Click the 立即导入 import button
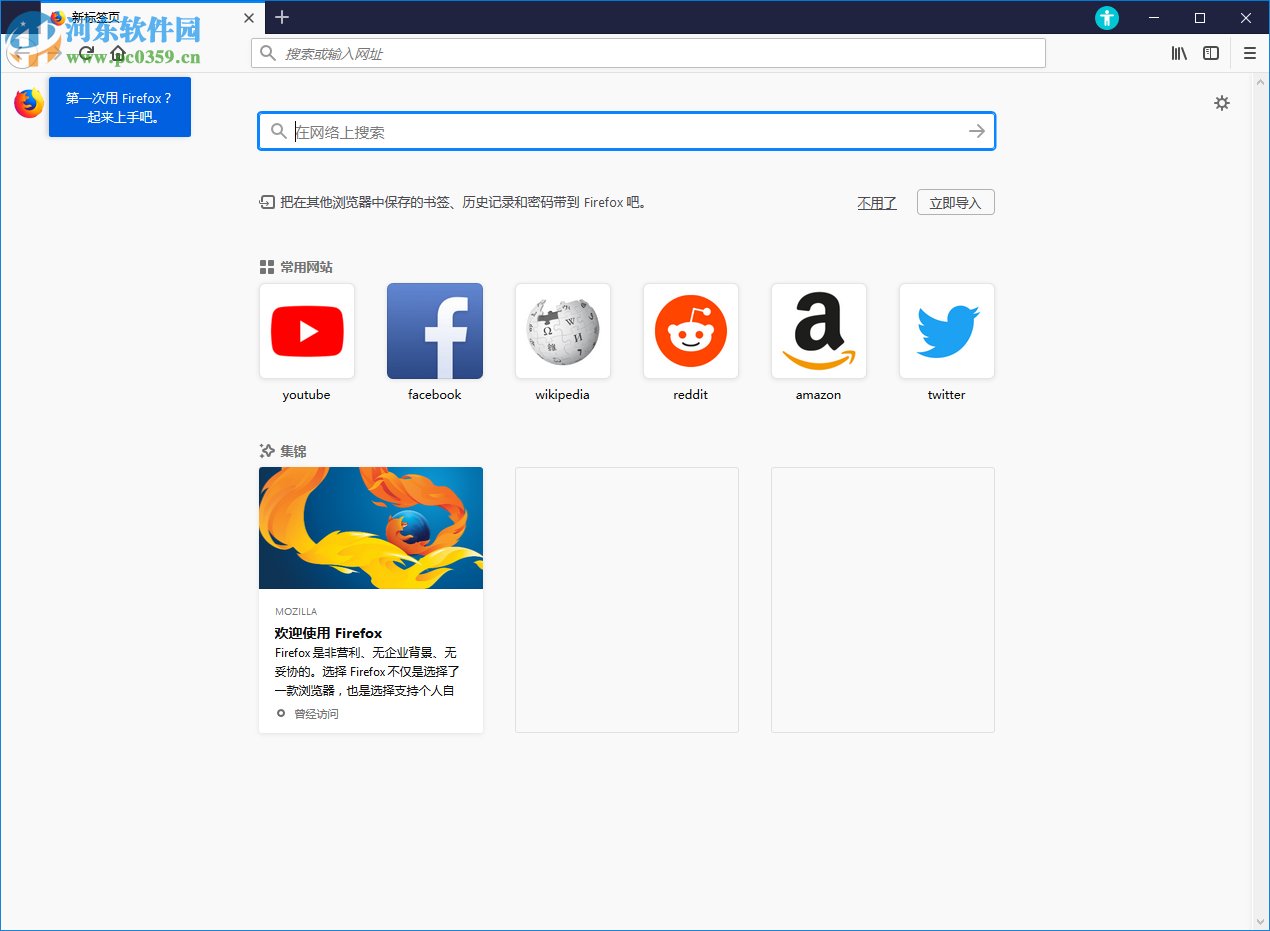 click(x=956, y=203)
